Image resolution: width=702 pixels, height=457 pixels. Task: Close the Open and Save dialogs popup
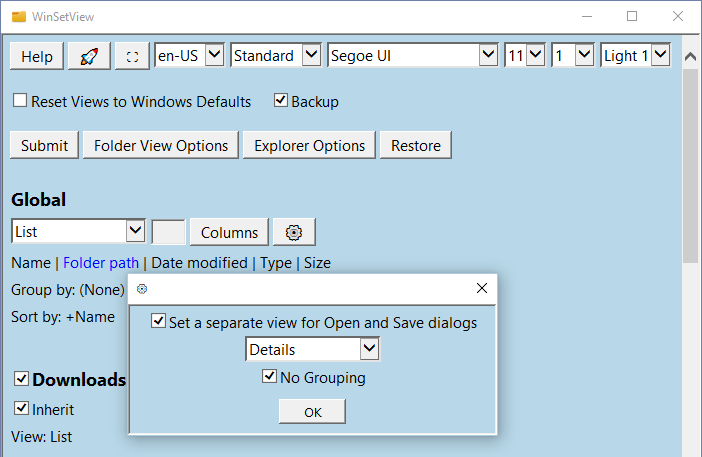(482, 288)
